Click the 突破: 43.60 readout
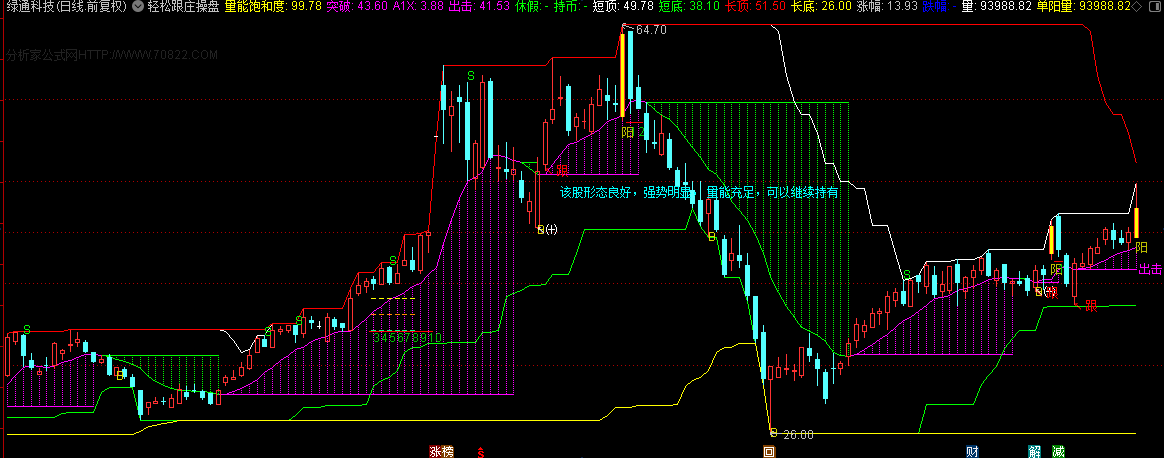The width and height of the screenshot is (1164, 458). pos(358,7)
